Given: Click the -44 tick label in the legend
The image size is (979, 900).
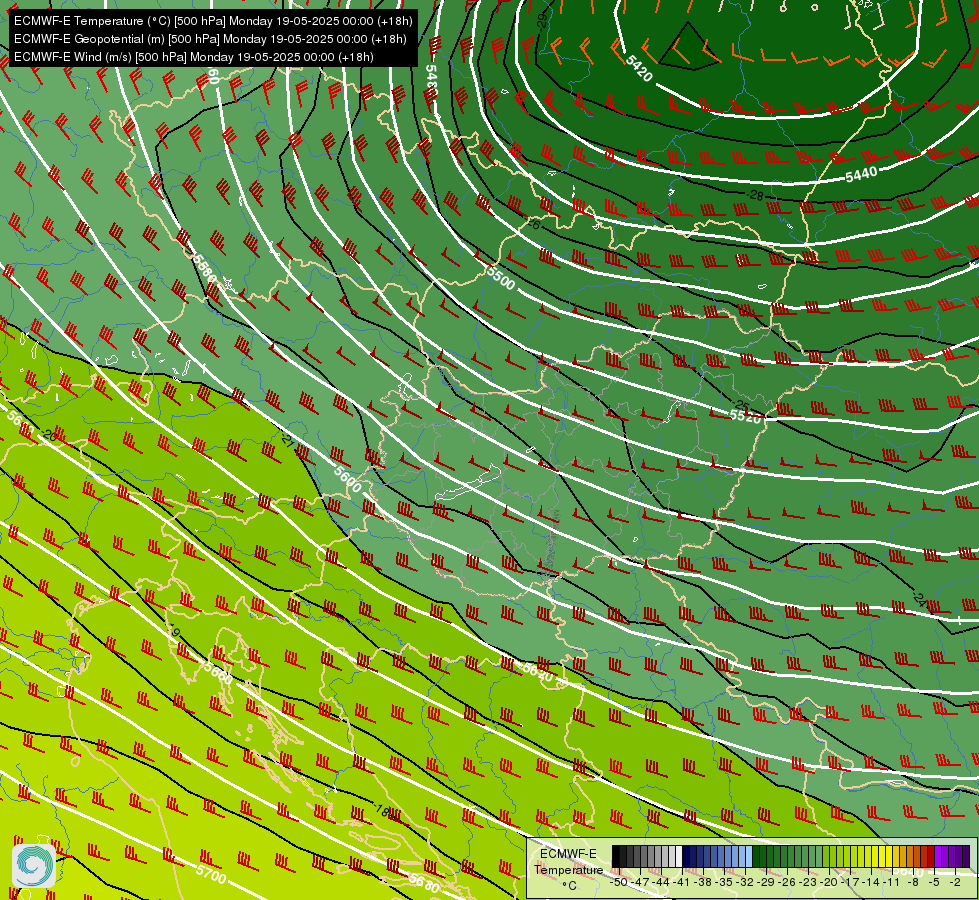Looking at the screenshot, I should 661,883.
